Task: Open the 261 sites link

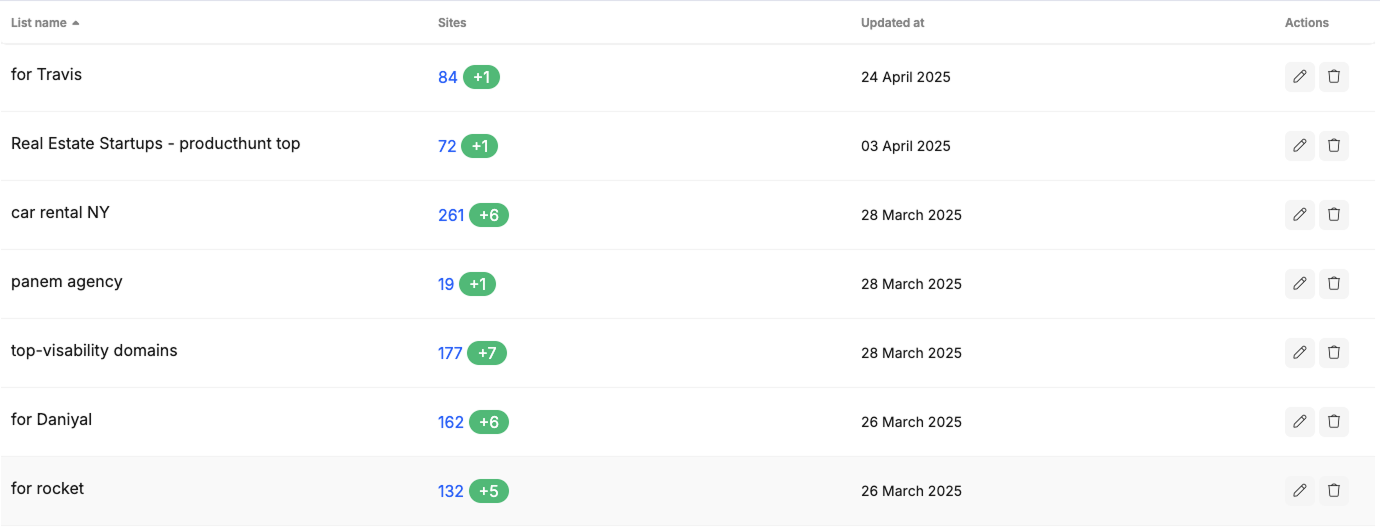Action: click(451, 215)
